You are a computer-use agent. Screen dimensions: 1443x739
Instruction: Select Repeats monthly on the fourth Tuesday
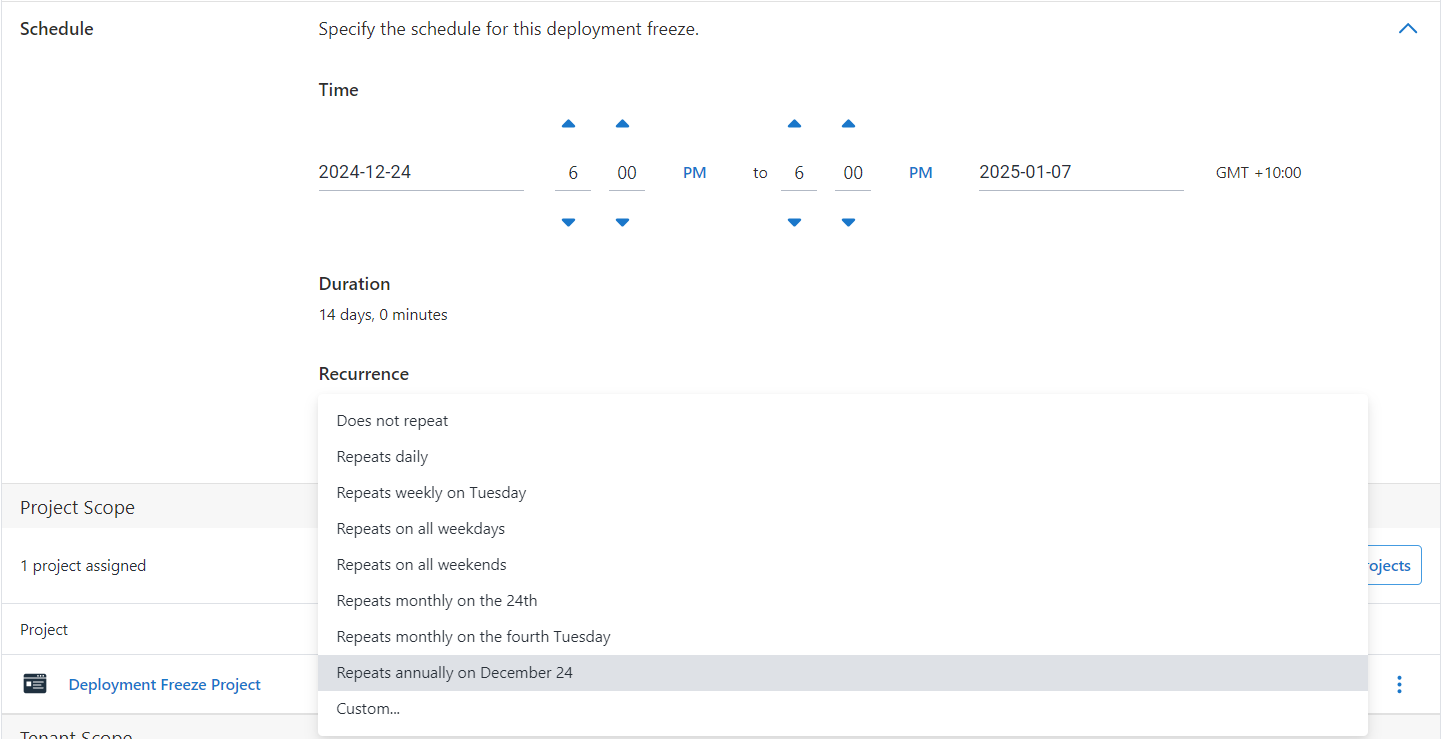(473, 636)
